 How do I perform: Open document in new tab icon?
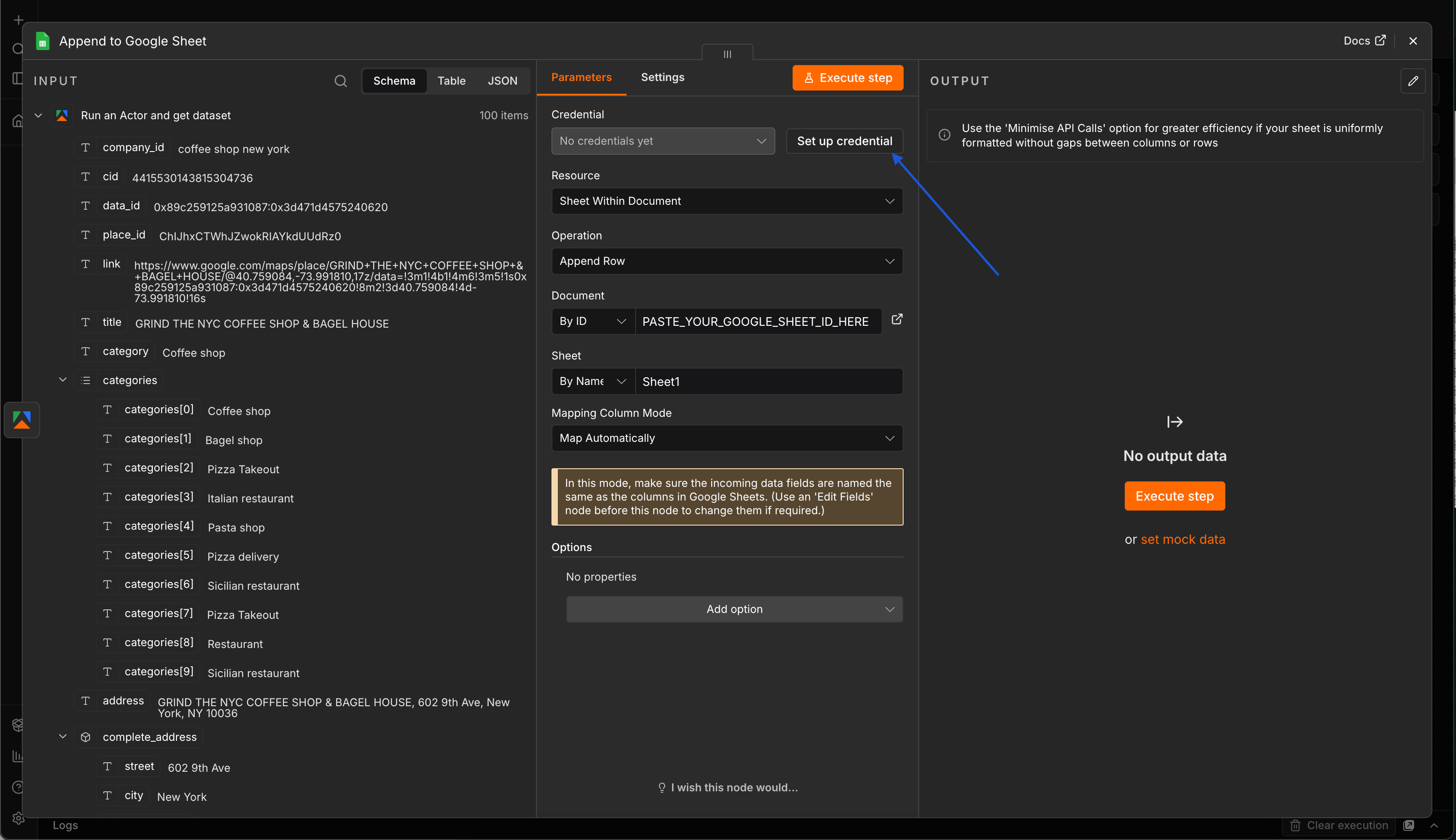click(x=897, y=319)
